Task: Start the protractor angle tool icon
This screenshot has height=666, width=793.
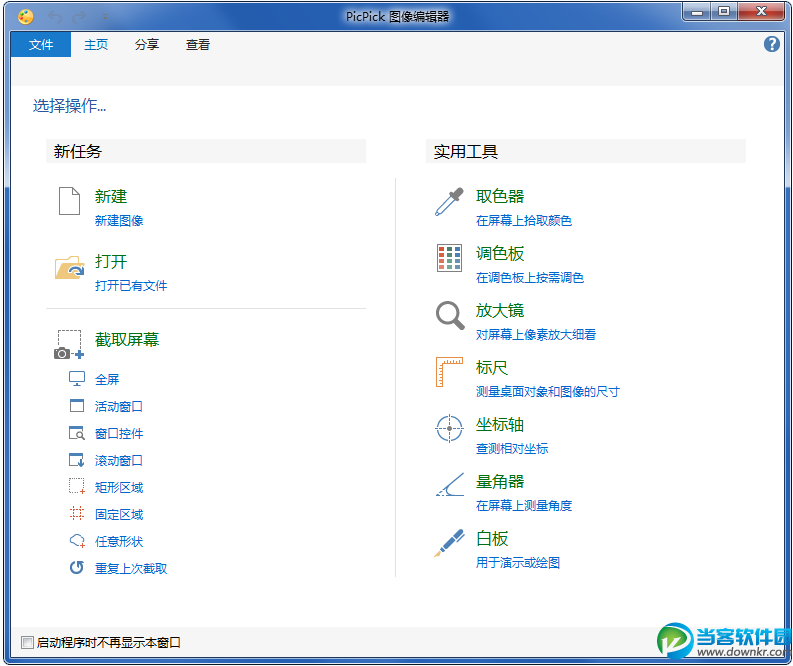Action: [449, 486]
